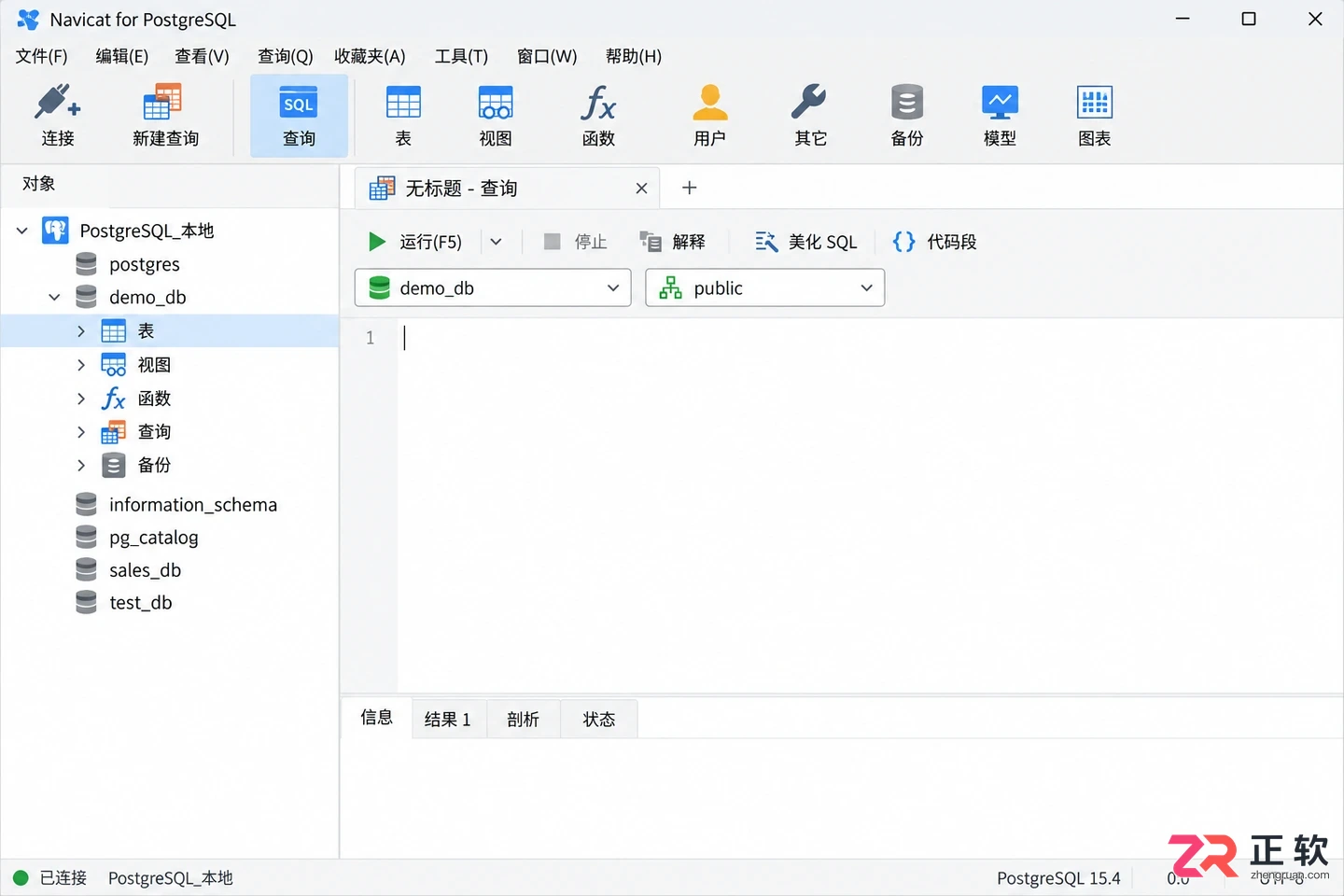Select 函数 item under demo_db
The image size is (1344, 896).
coord(136,399)
